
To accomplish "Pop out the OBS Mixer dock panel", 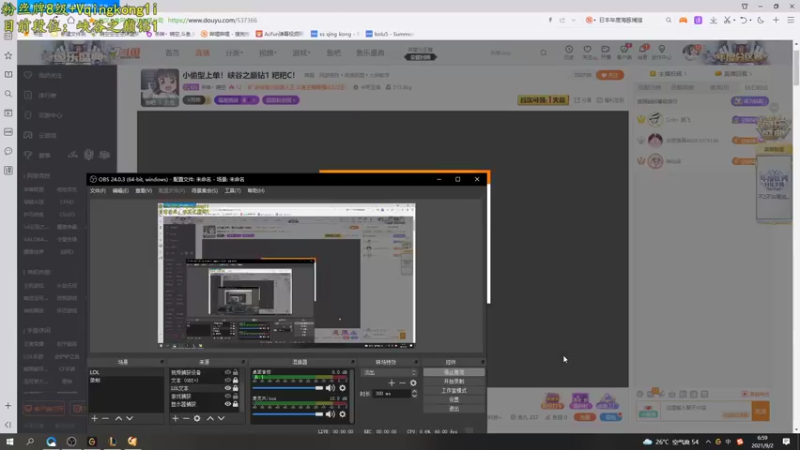I will pyautogui.click(x=353, y=362).
